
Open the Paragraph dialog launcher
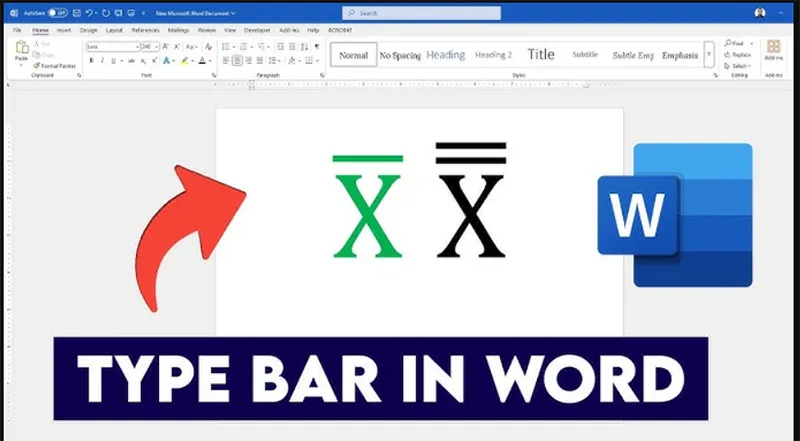click(322, 75)
